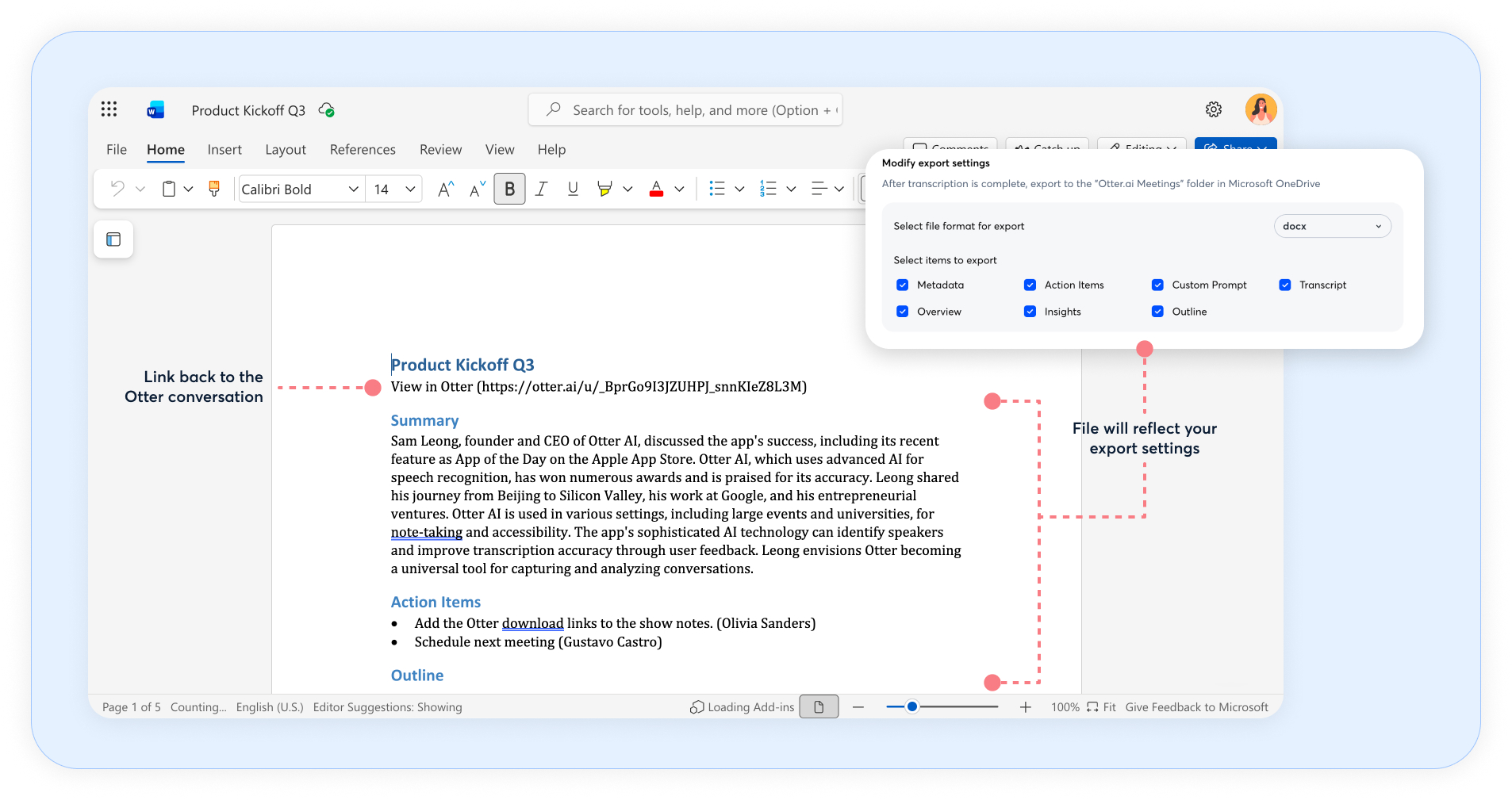Click the Otter conversation URL link
1512x800 pixels.
(642, 386)
